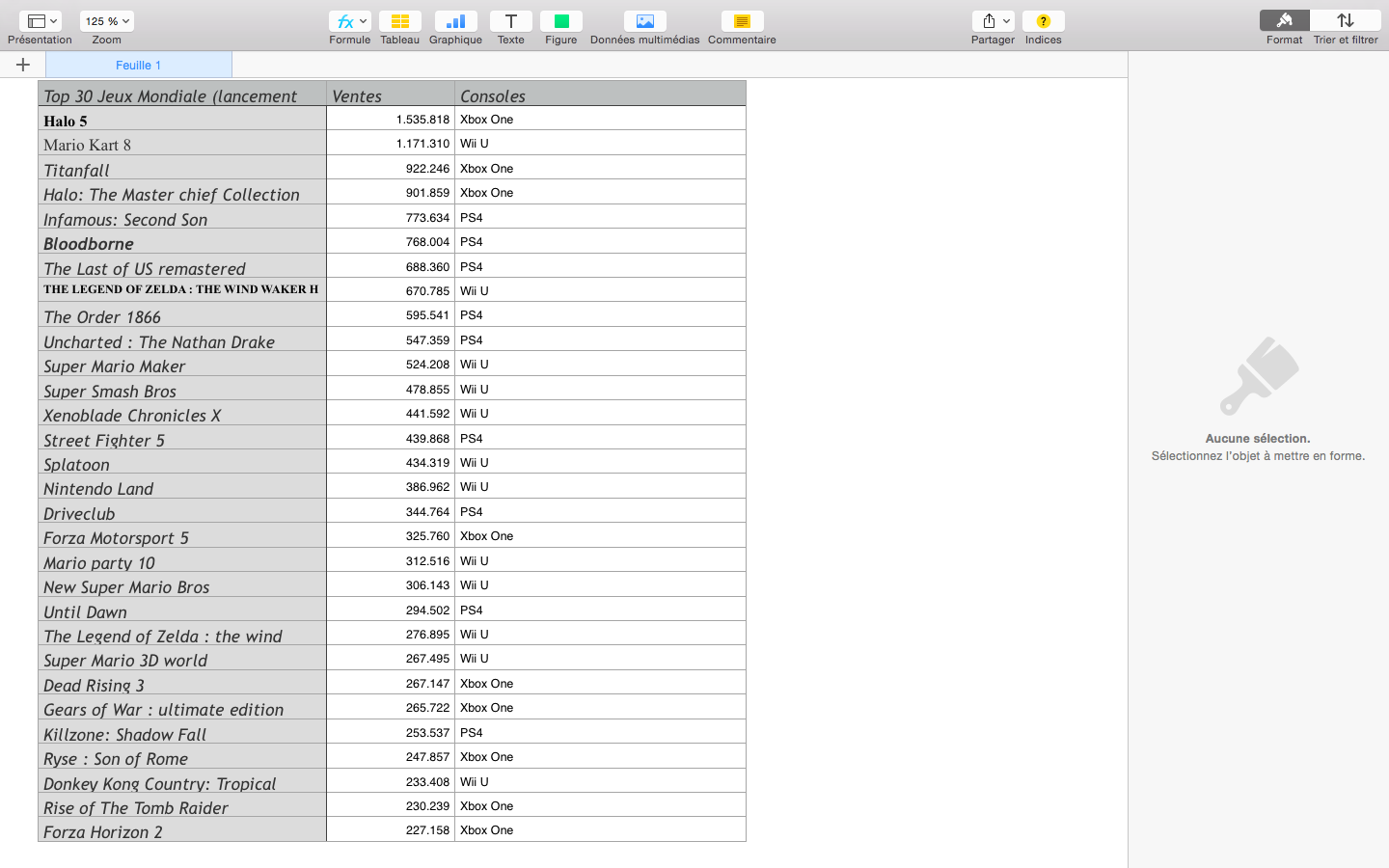
Task: Add a comment with Commentaire icon
Action: click(742, 21)
